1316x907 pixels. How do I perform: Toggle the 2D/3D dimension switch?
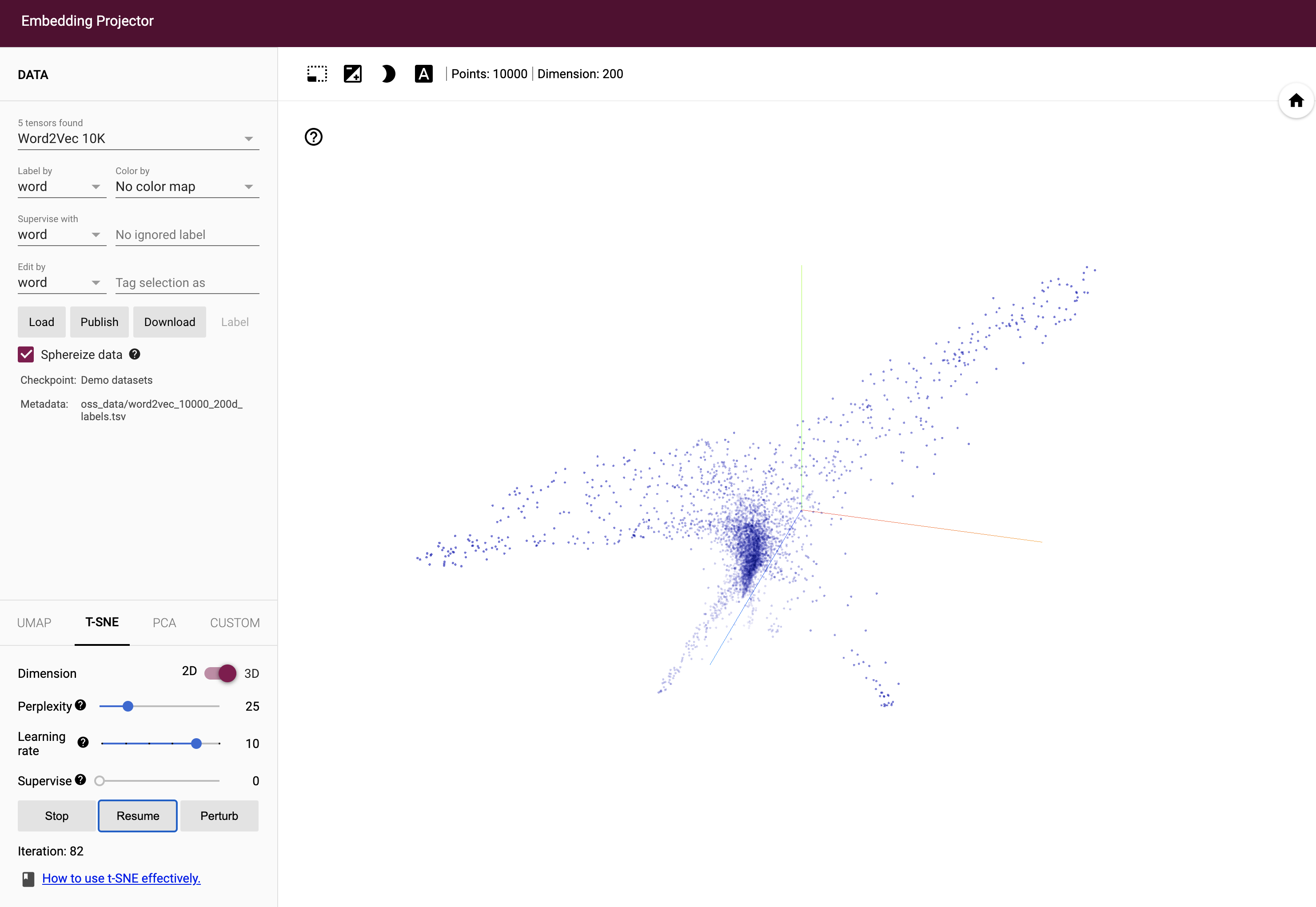220,673
